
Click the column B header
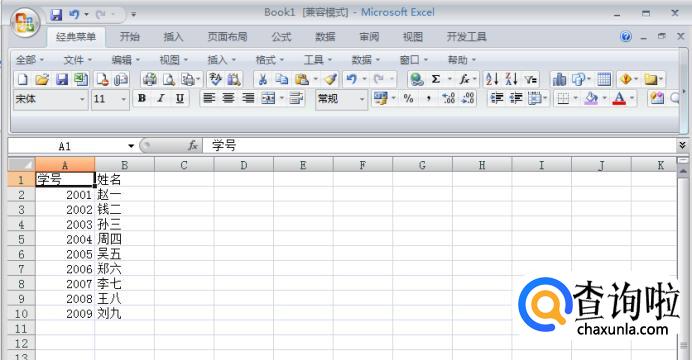point(124,165)
